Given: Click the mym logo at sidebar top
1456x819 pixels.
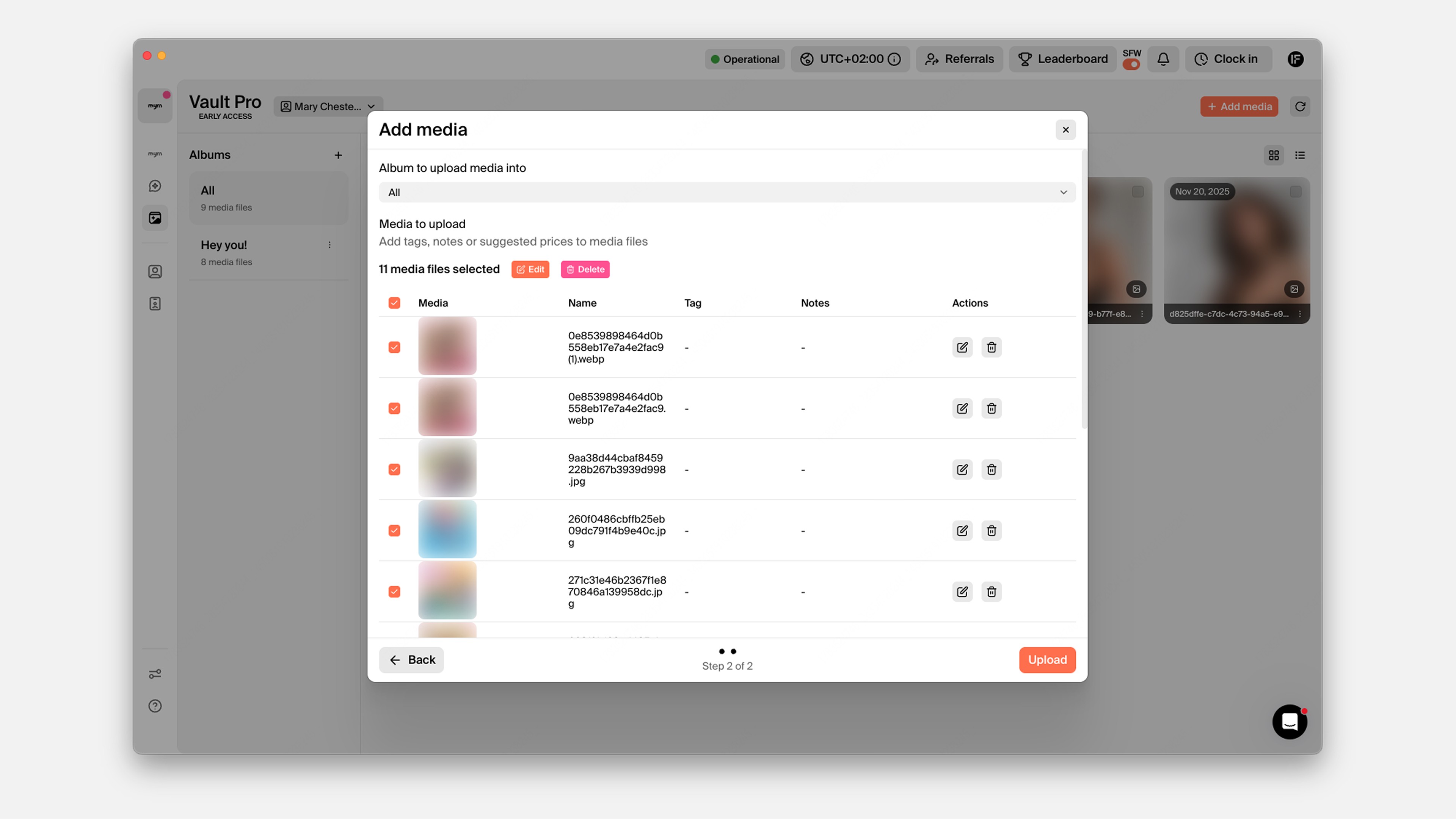Looking at the screenshot, I should tap(155, 106).
